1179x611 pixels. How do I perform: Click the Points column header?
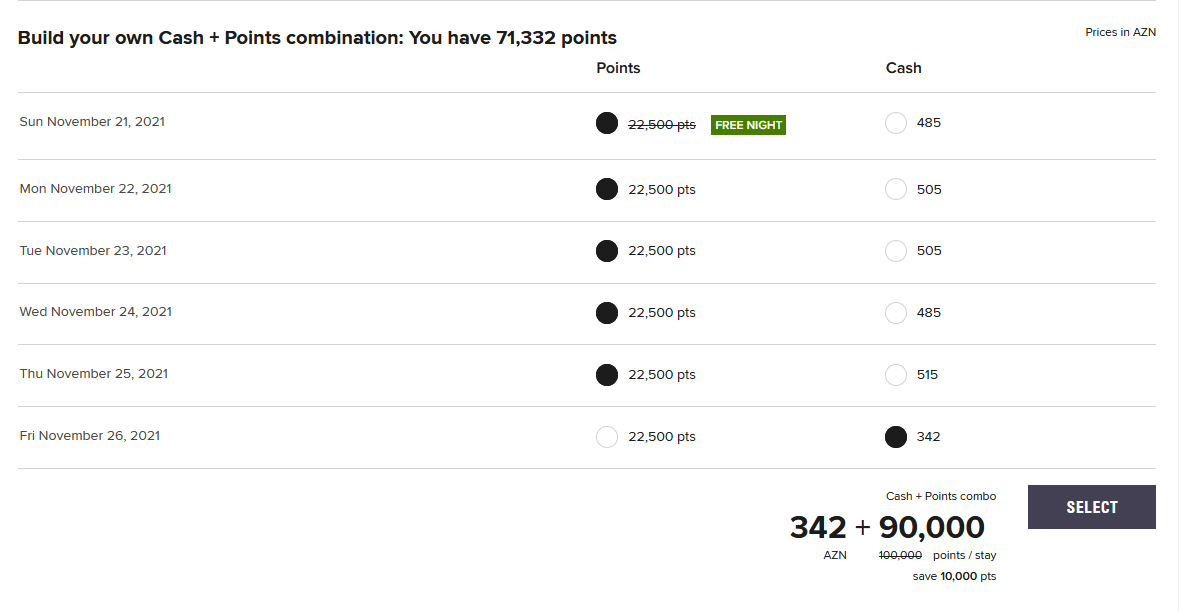618,68
